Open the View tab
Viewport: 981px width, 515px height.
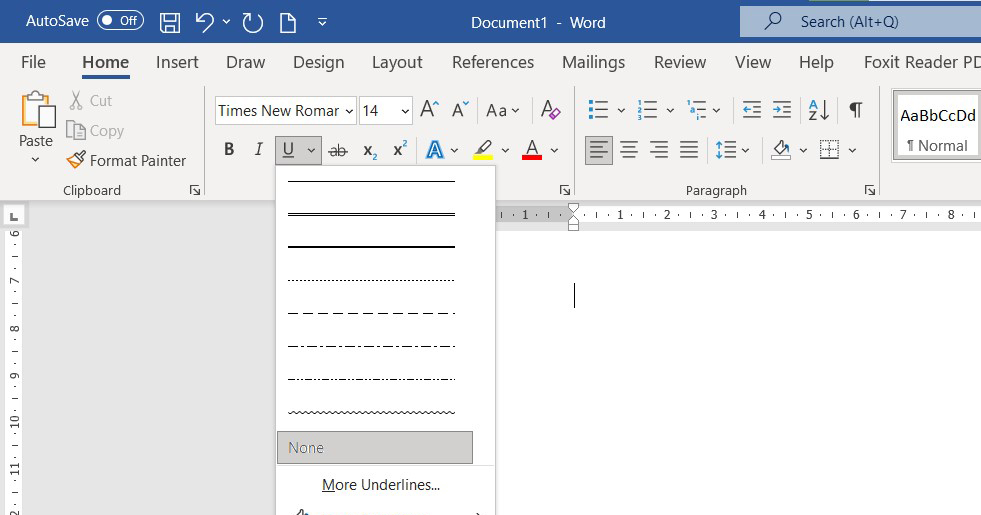[753, 62]
